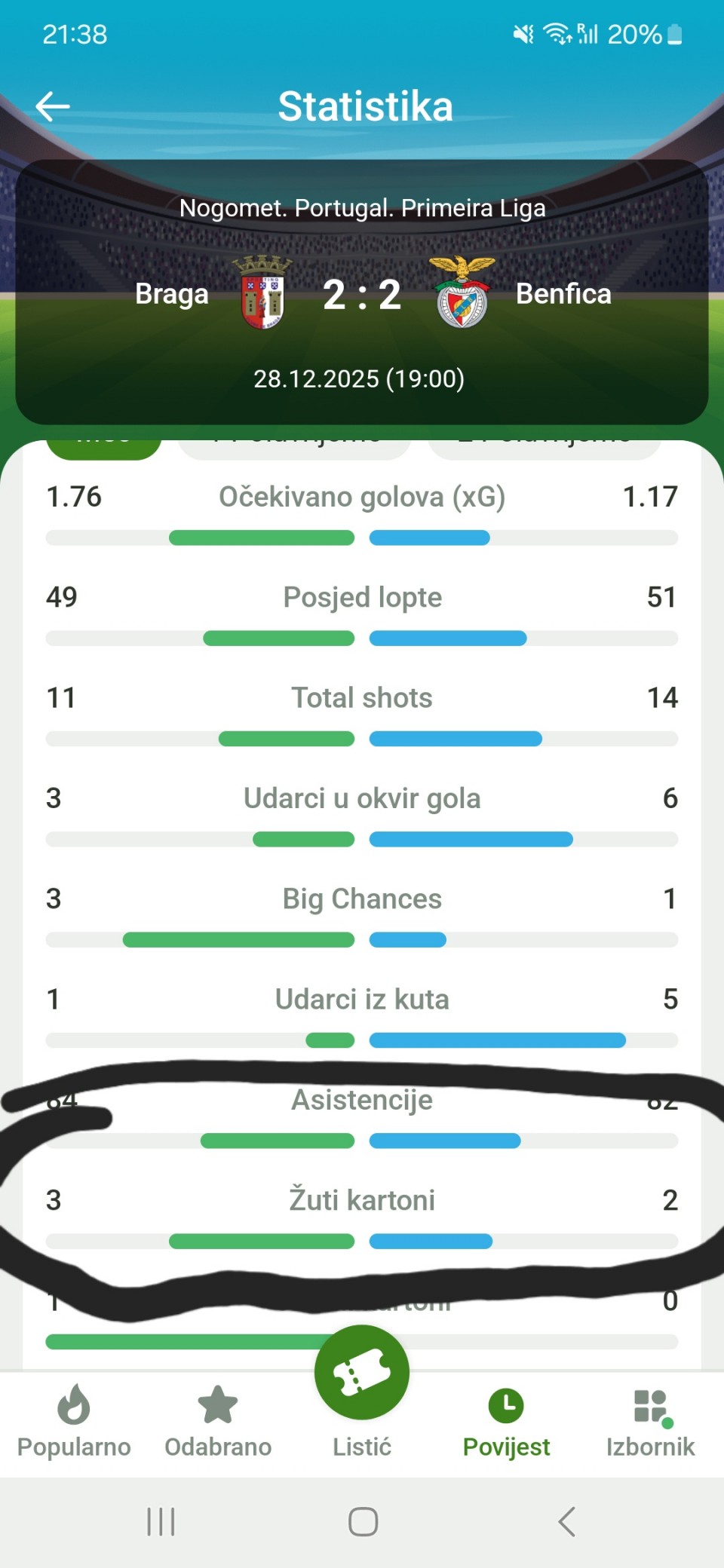Tap the Udarci iz kuta blue bar
The height and width of the screenshot is (1568, 724).
497,1040
